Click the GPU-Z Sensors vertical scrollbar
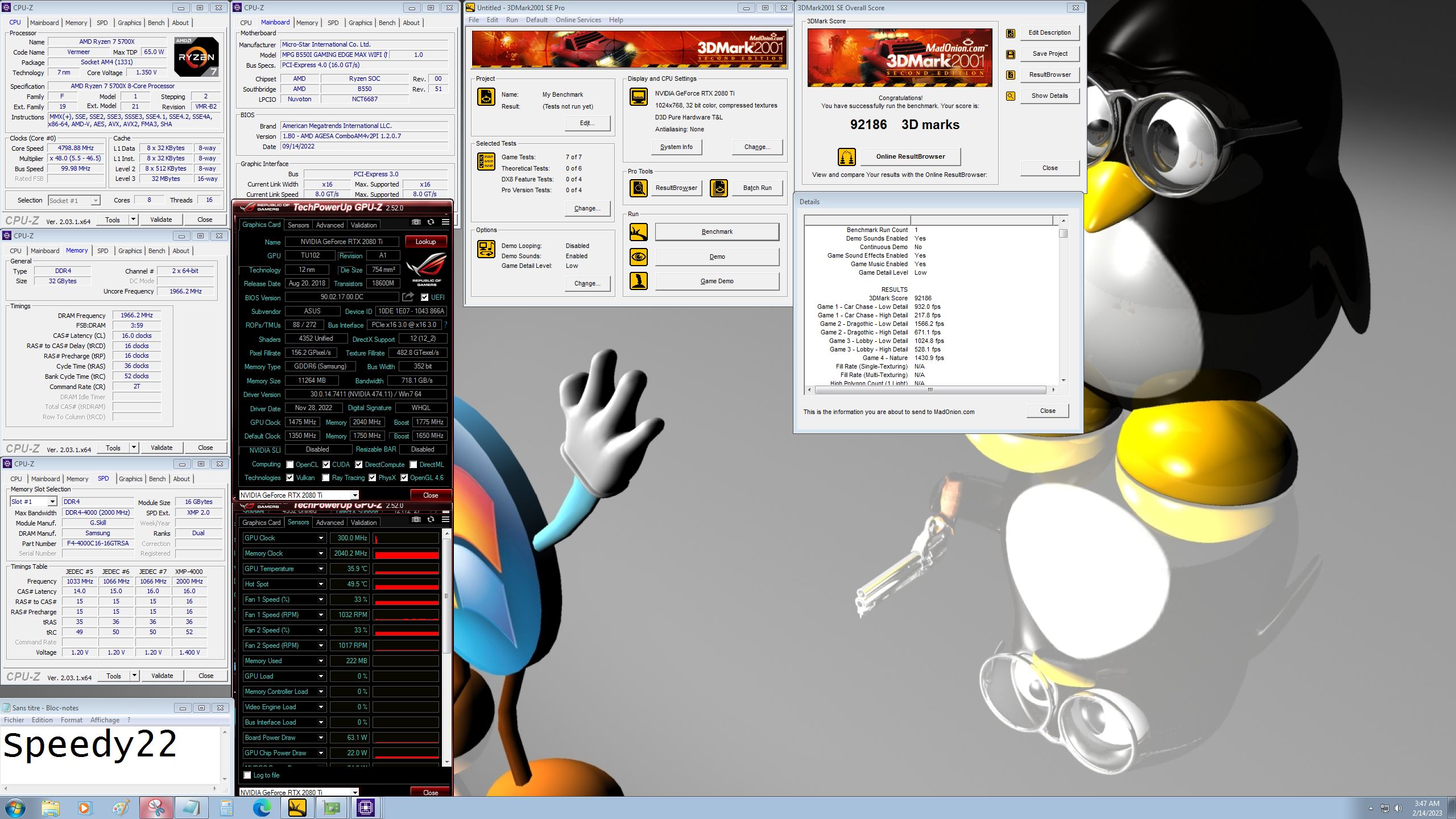Viewport: 1456px width, 819px height. tap(447, 647)
